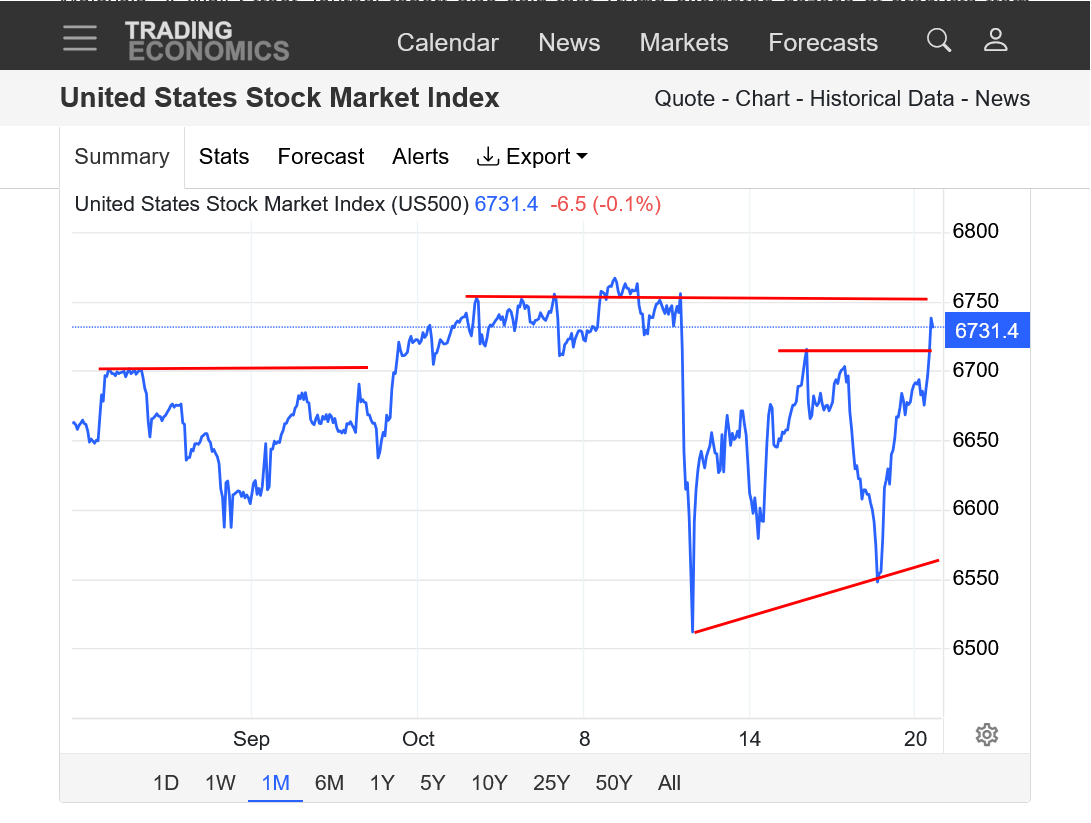1091x823 pixels.
Task: Click the current price label 6731.4
Action: tap(986, 331)
